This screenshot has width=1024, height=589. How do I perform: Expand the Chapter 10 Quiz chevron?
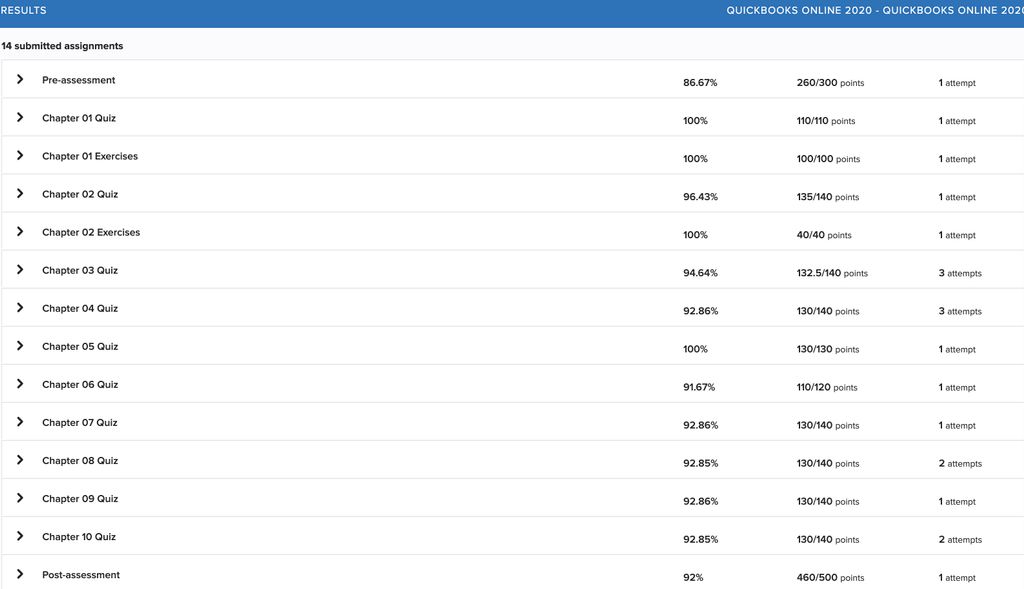click(20, 536)
